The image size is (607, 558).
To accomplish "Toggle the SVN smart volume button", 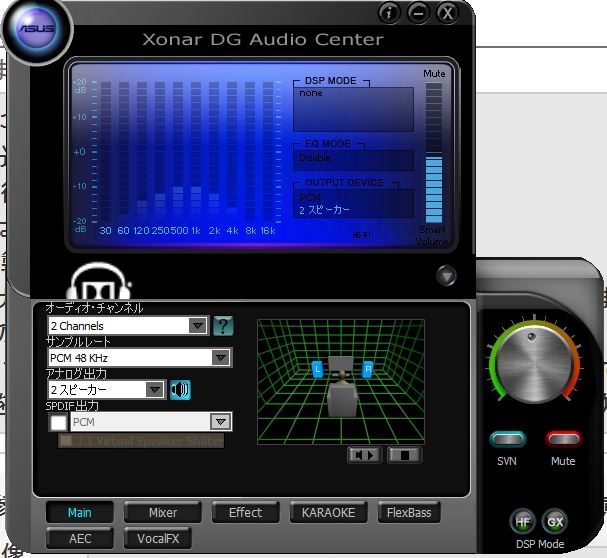I will [508, 439].
